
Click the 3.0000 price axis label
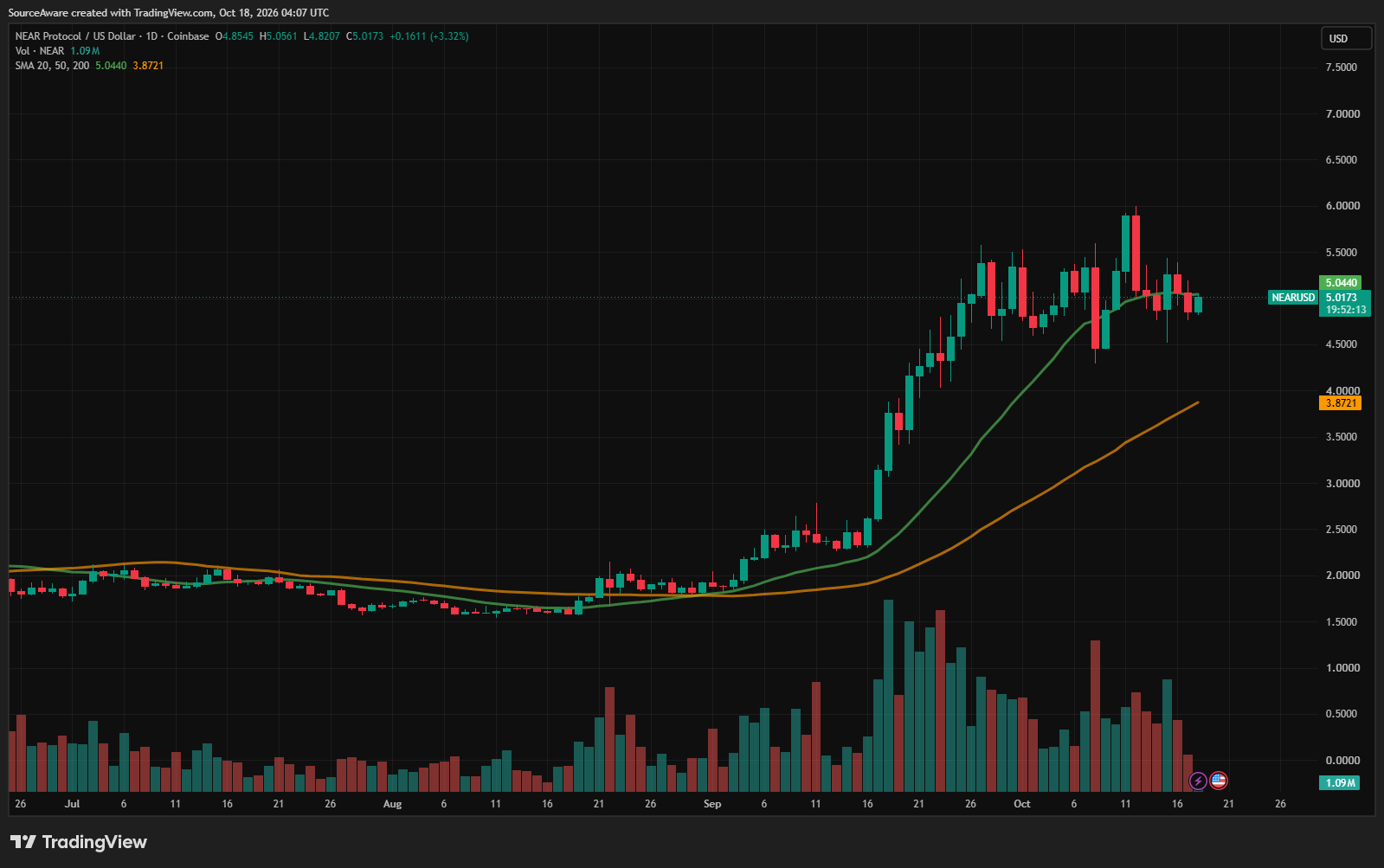[x=1342, y=483]
